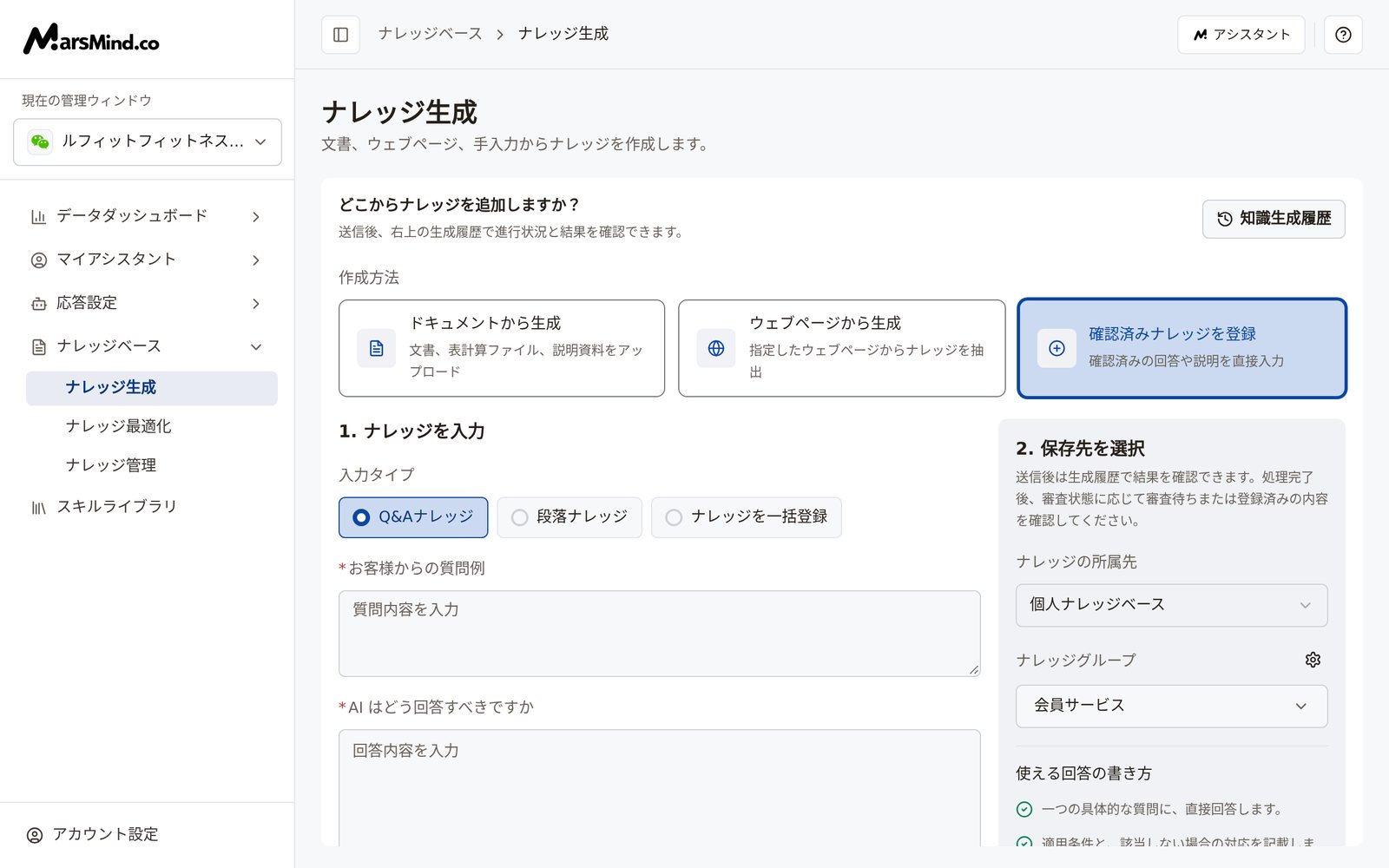Focus the 質問内容を入力 text area

pyautogui.click(x=660, y=634)
